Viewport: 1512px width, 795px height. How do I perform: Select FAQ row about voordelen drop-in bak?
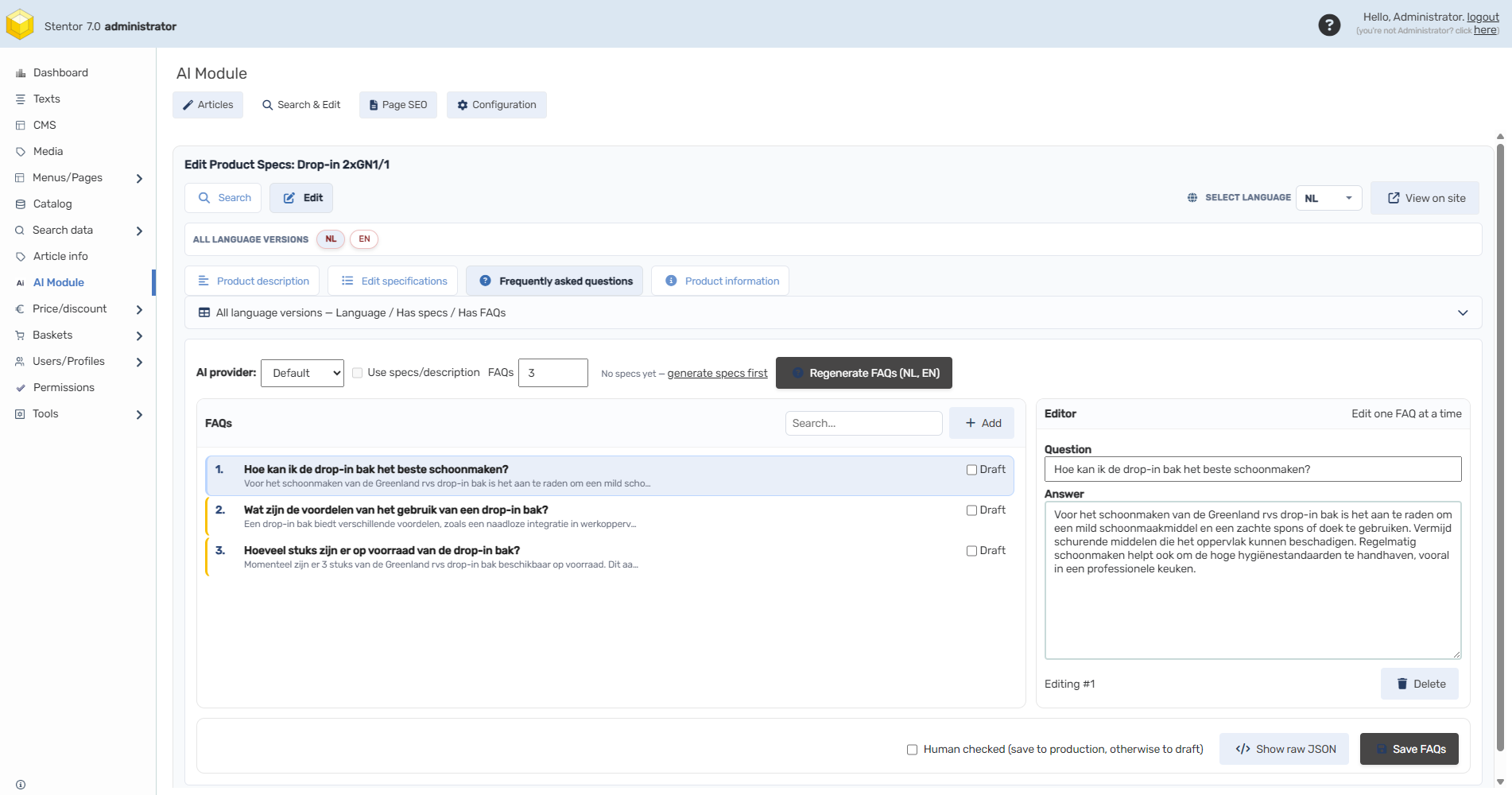coord(610,517)
